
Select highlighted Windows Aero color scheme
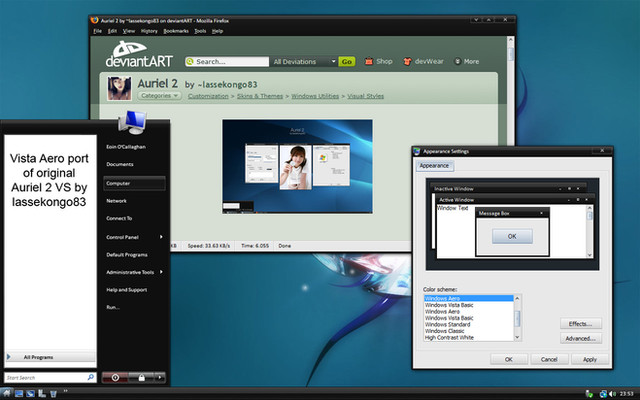[469, 298]
